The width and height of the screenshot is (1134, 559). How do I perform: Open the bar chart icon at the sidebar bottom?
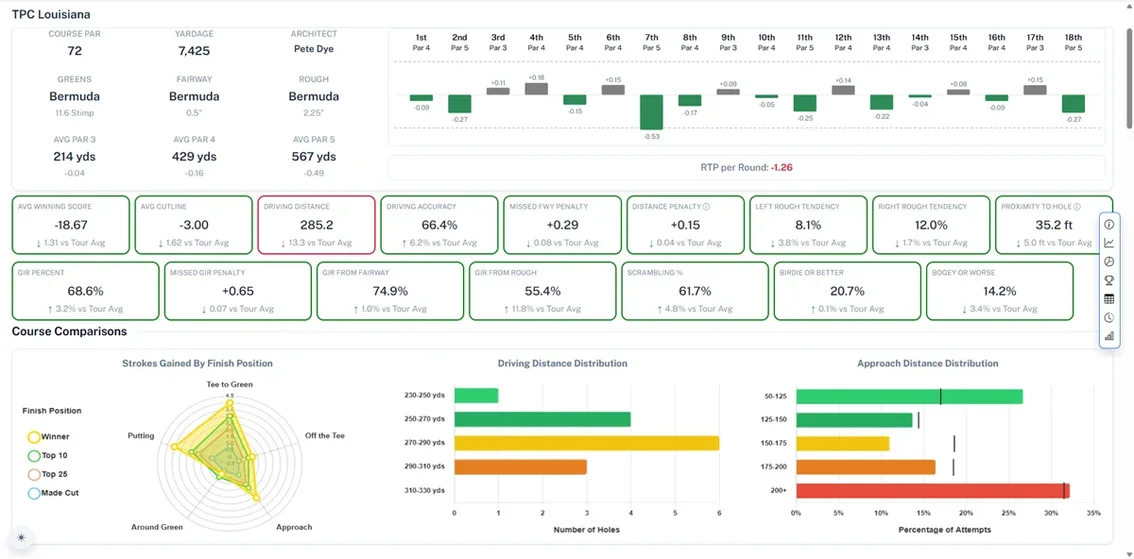pyautogui.click(x=1109, y=336)
